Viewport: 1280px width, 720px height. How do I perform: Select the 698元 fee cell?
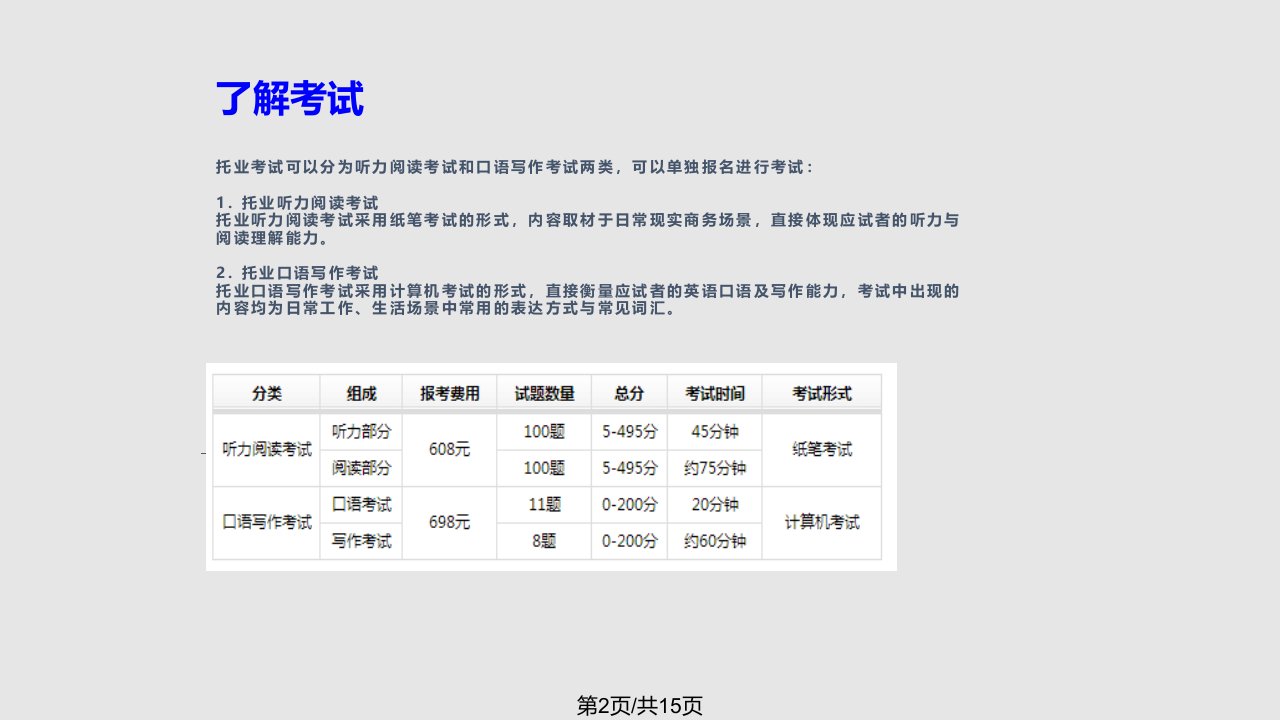click(449, 522)
